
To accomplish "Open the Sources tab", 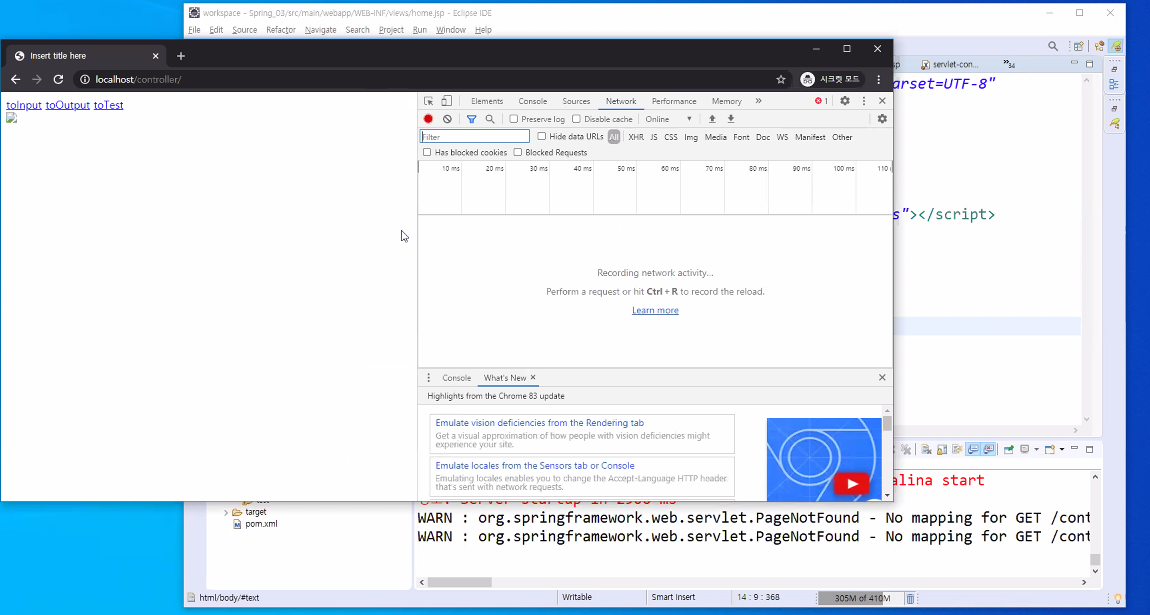I will click(x=576, y=101).
